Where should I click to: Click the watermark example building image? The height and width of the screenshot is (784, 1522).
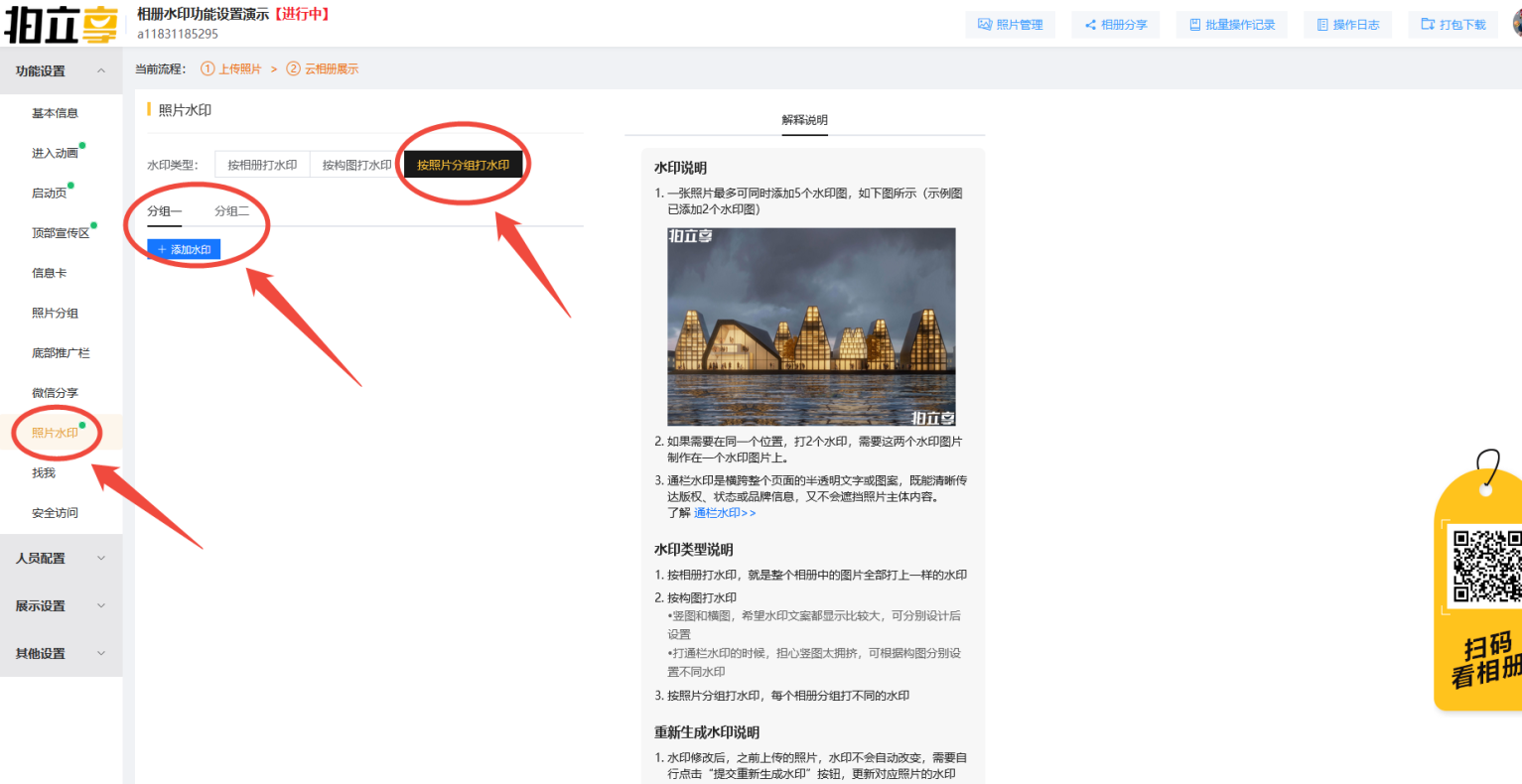(x=811, y=327)
